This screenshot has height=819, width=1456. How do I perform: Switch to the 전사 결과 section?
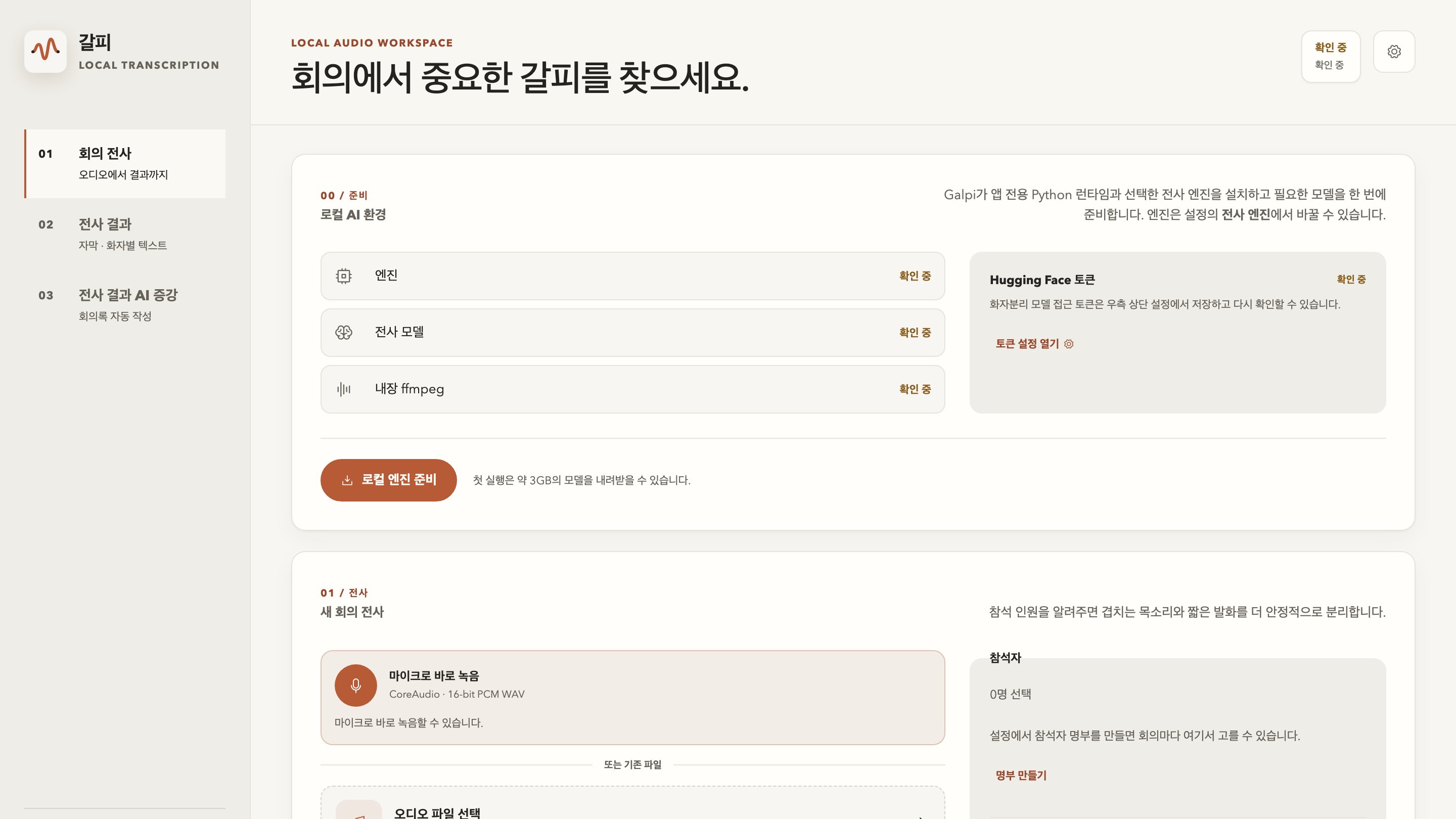point(125,234)
